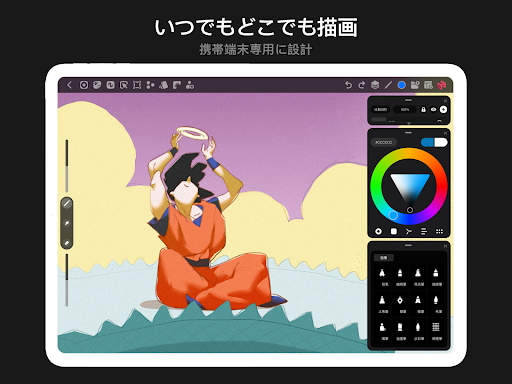Undo the last stroke
512x384 pixels.
[x=348, y=85]
